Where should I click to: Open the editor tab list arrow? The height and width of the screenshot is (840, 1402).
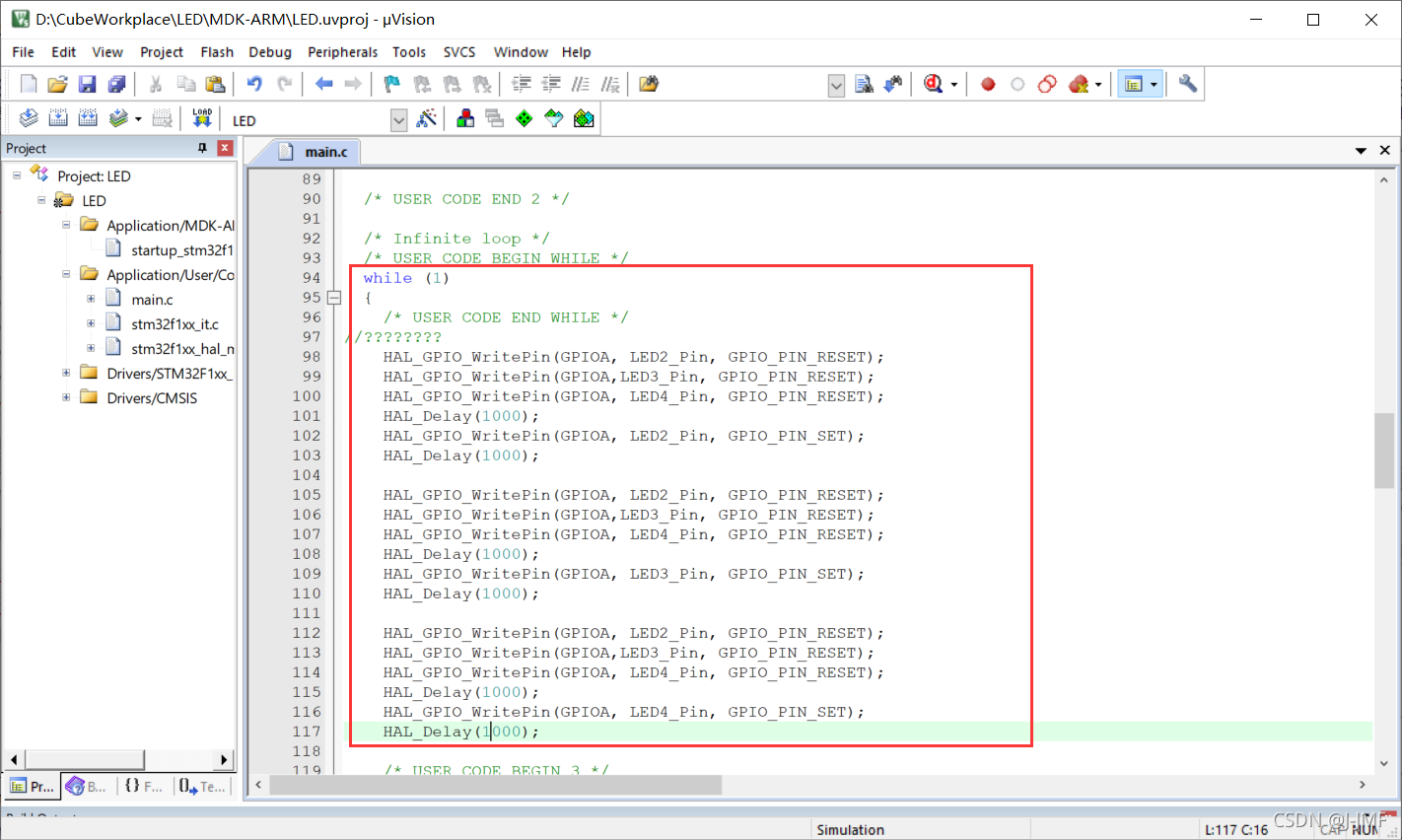click(x=1361, y=151)
